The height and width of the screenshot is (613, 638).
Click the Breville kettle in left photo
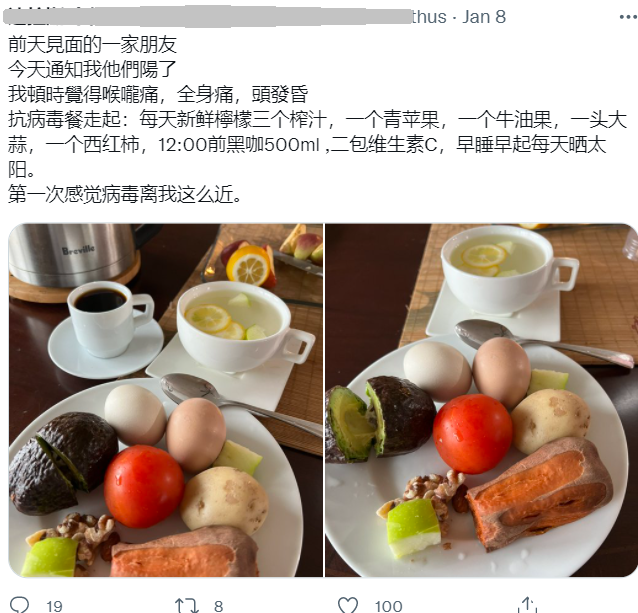pyautogui.click(x=75, y=254)
